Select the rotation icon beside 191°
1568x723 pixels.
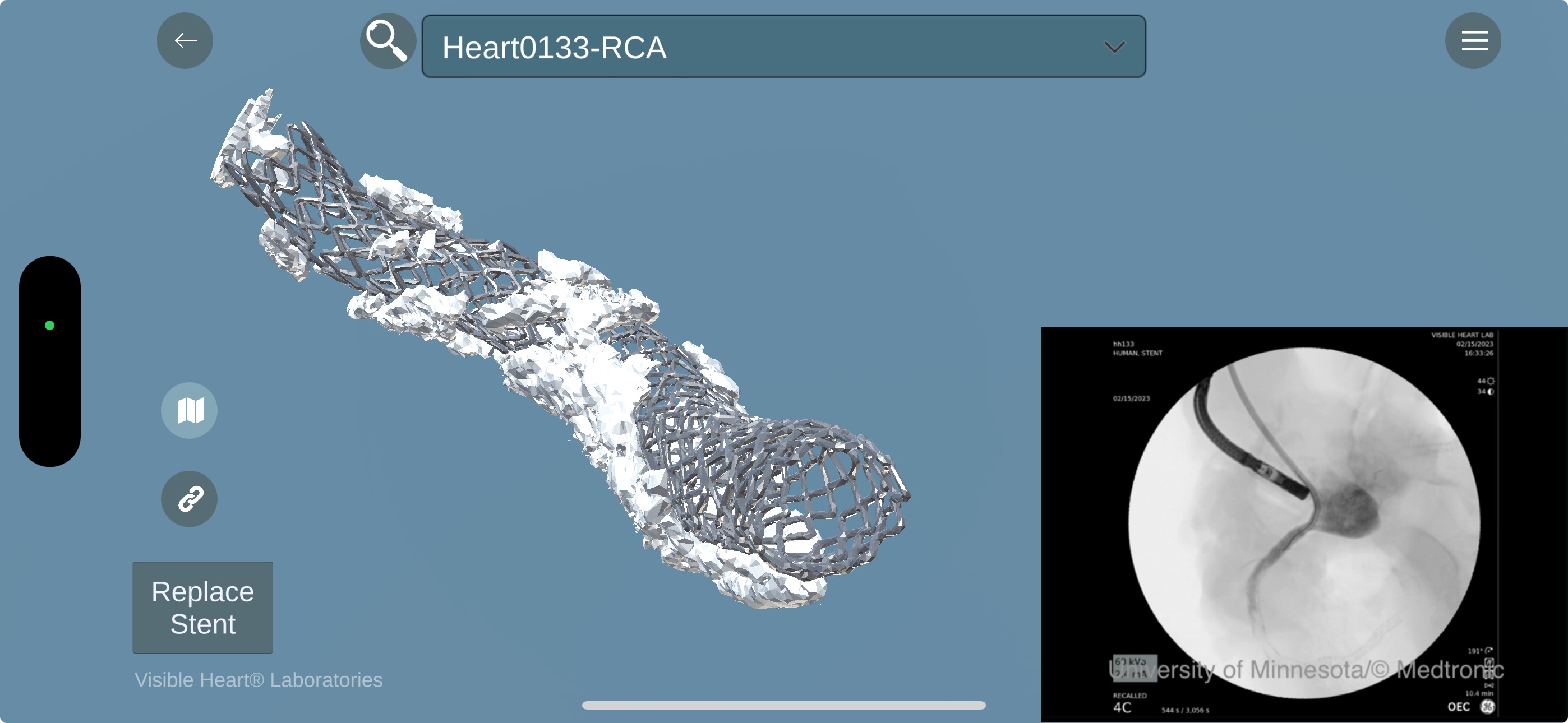1489,651
